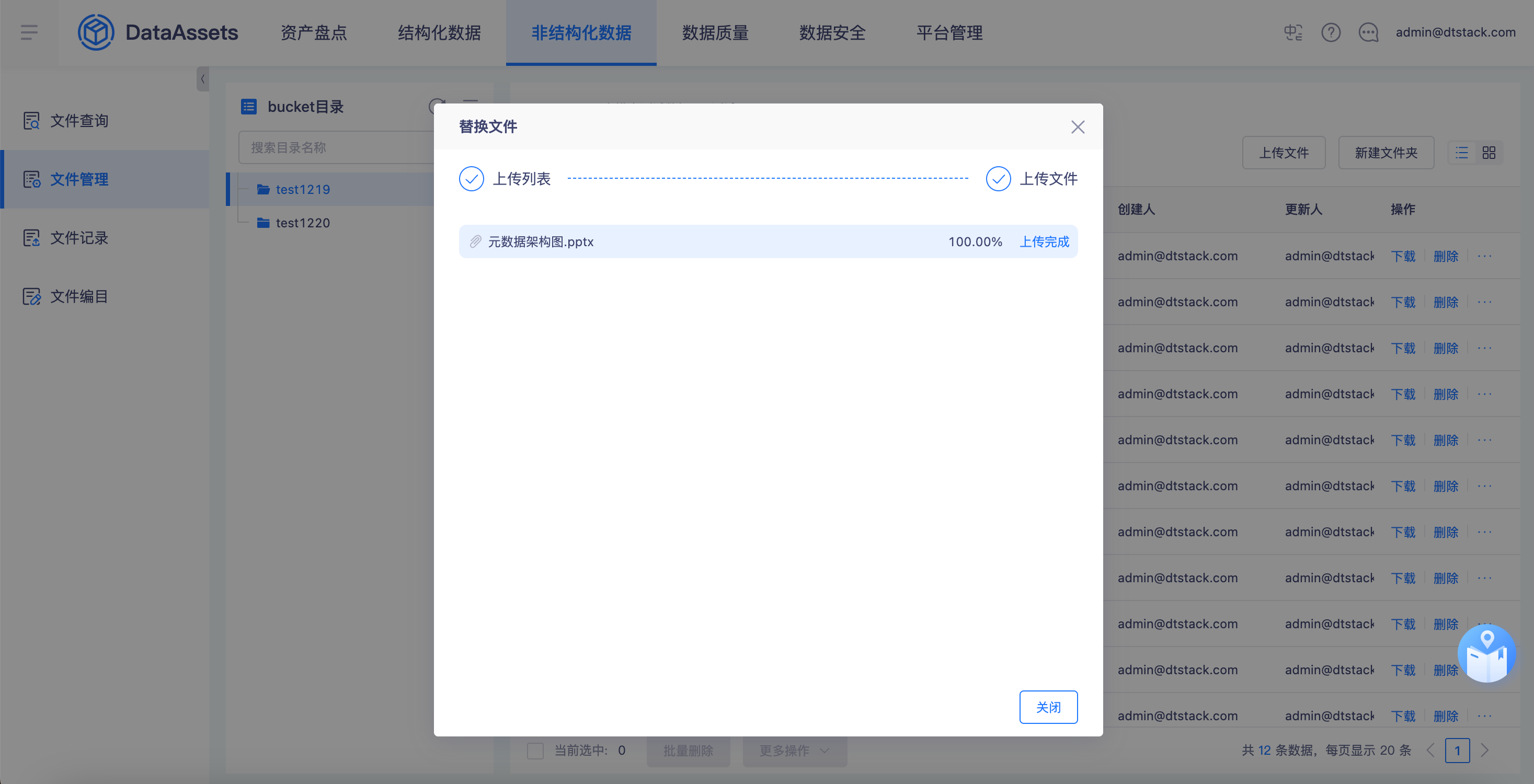
Task: Click the DataAssets logo icon
Action: click(95, 32)
